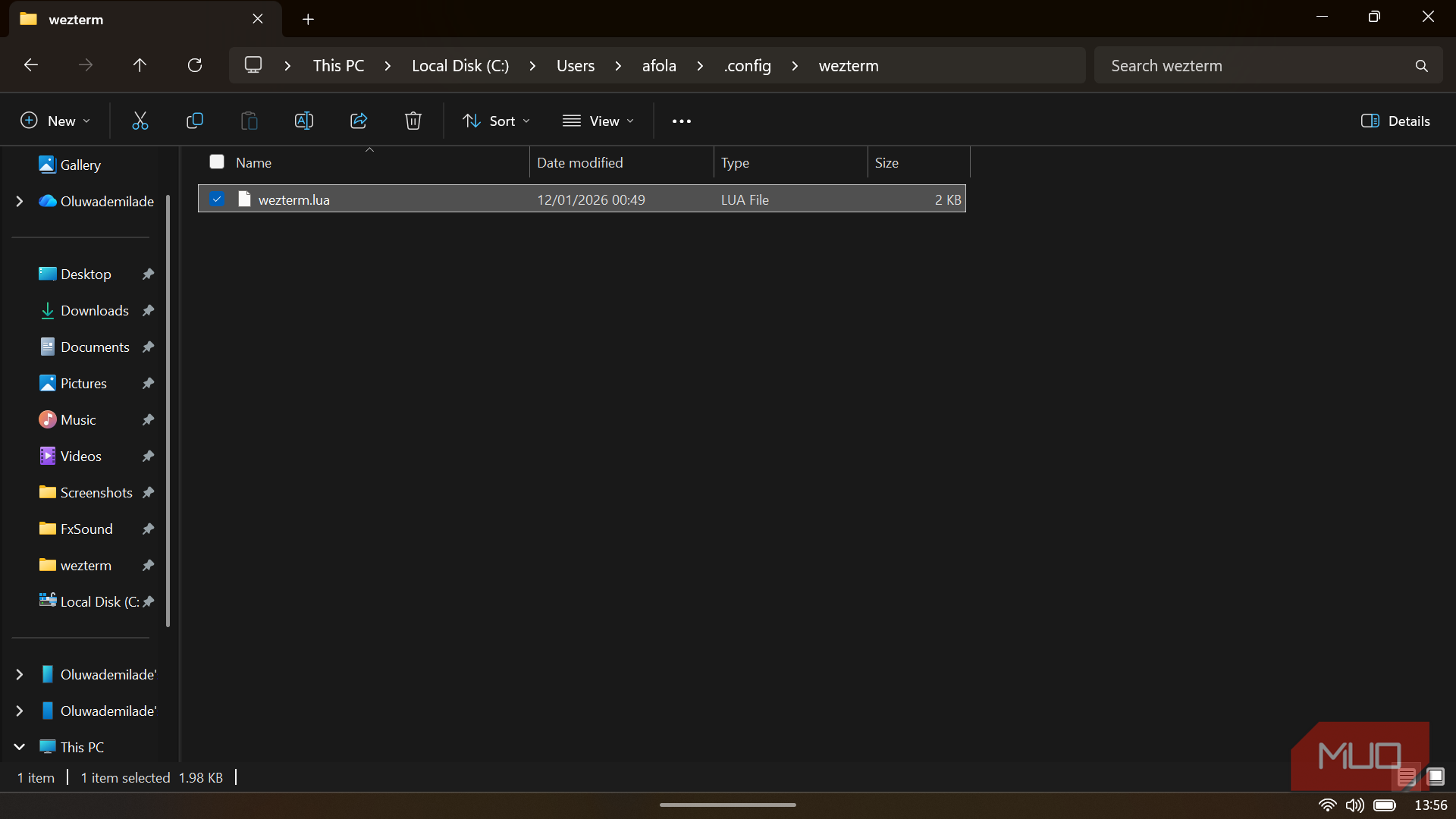Click the clock showing 13:56
The width and height of the screenshot is (1456, 819).
1430,805
